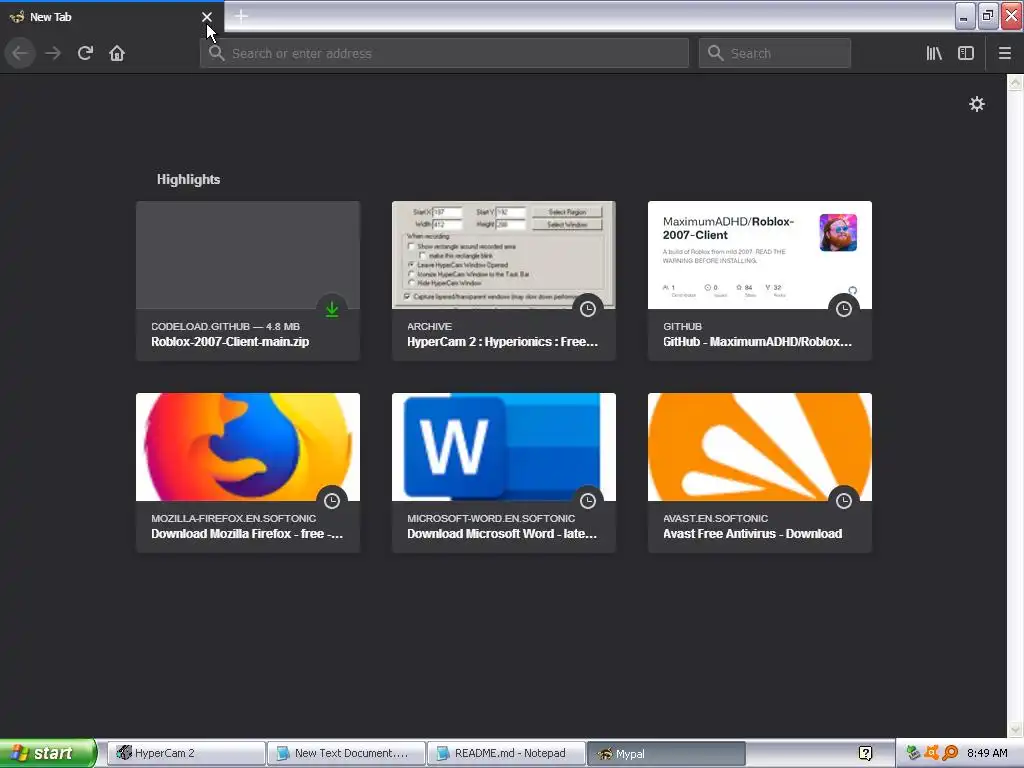This screenshot has width=1024, height=768.
Task: Open GitHub MaximumADHD/Roblox highlight card
Action: pos(760,281)
